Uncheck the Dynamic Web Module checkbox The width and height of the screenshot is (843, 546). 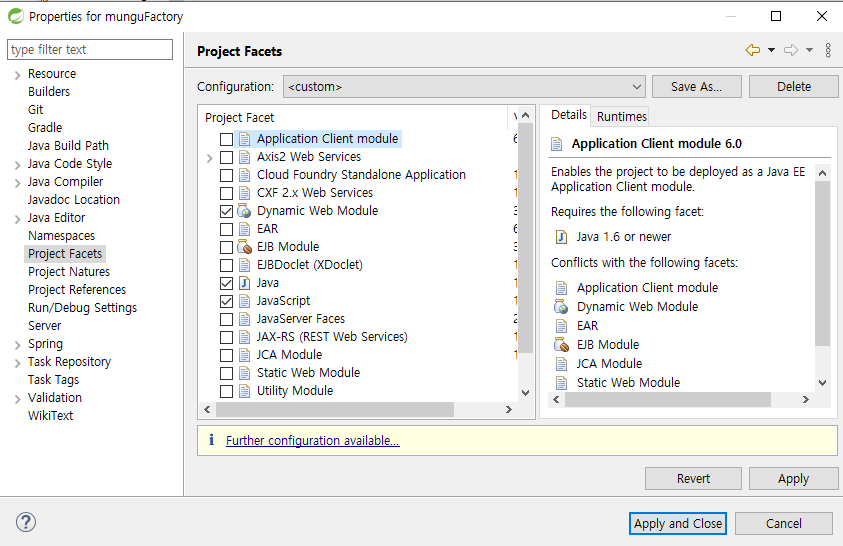point(226,211)
